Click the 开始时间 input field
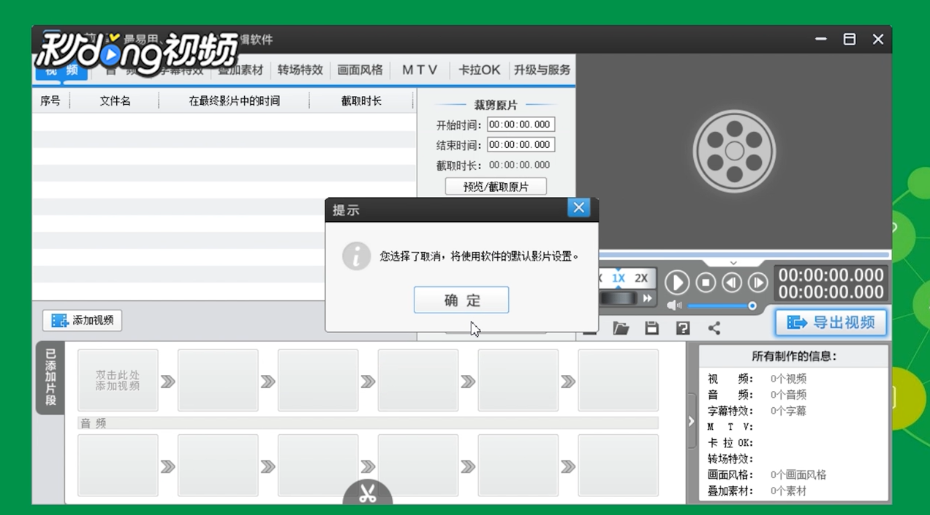 click(x=521, y=125)
